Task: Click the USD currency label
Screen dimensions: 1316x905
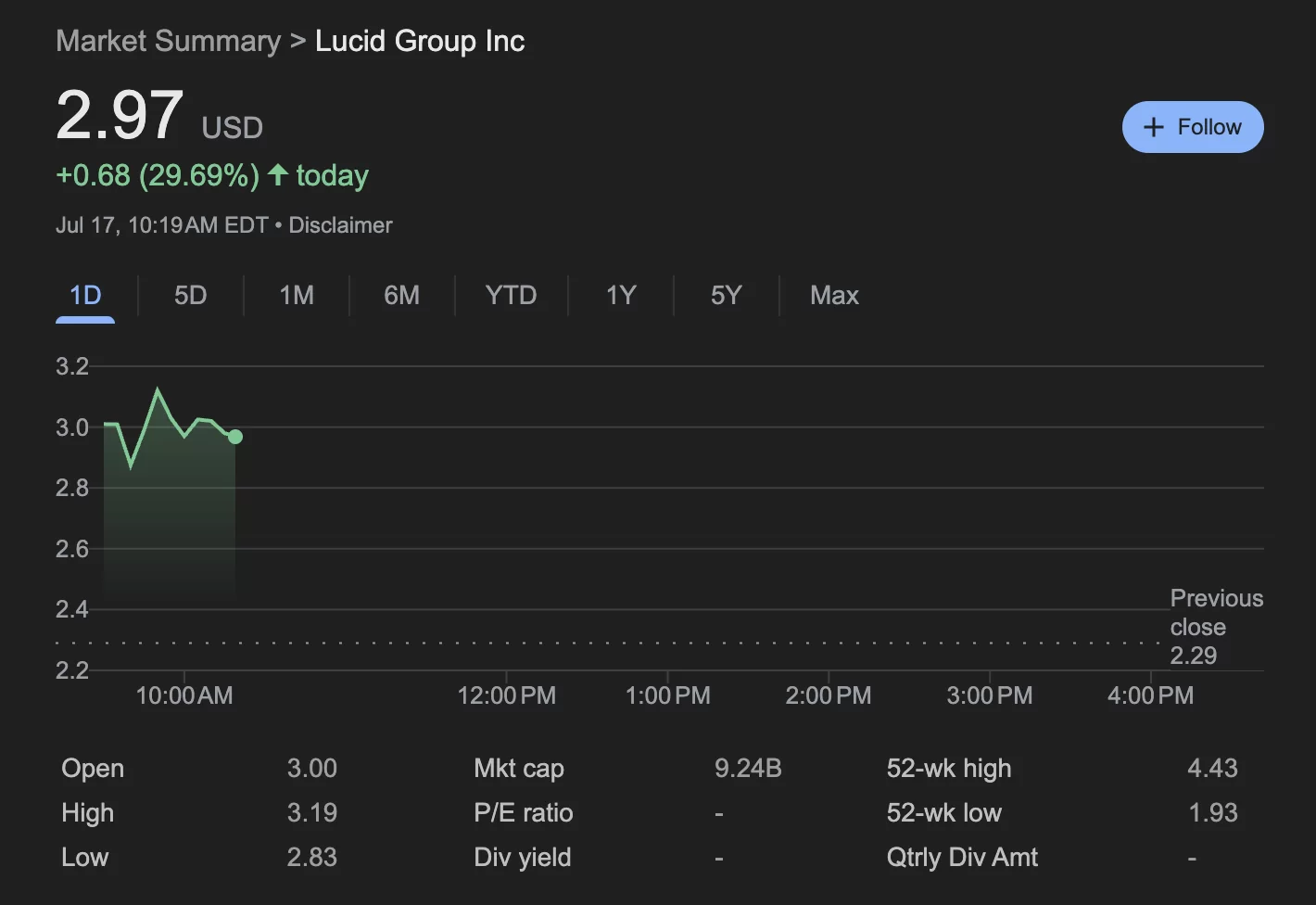Action: tap(233, 128)
